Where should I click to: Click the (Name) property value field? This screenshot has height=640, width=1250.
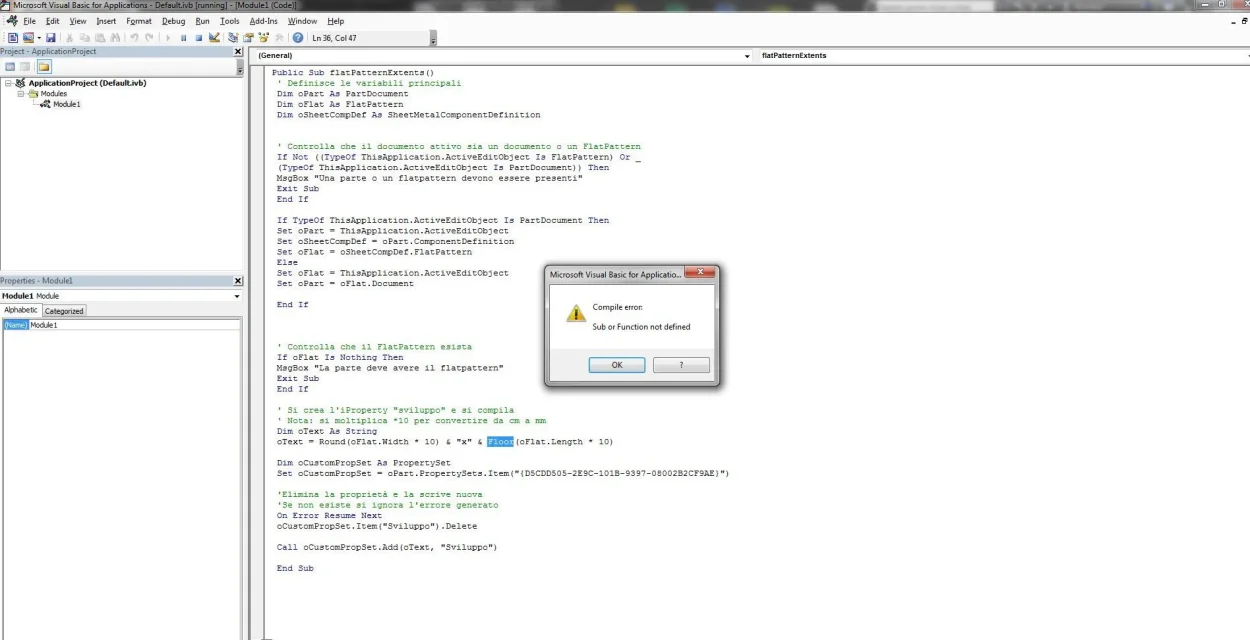(134, 325)
